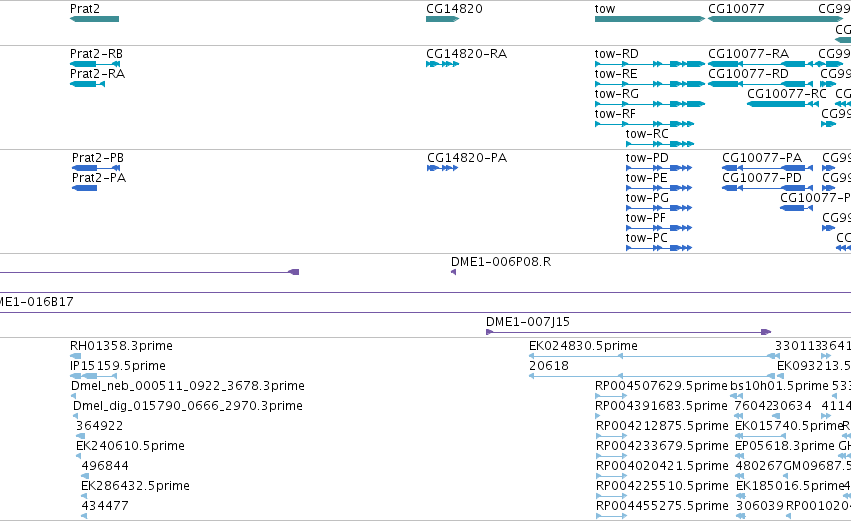This screenshot has height=521, width=851.
Task: Click the EK240610.5prime EST
Action: point(79,457)
